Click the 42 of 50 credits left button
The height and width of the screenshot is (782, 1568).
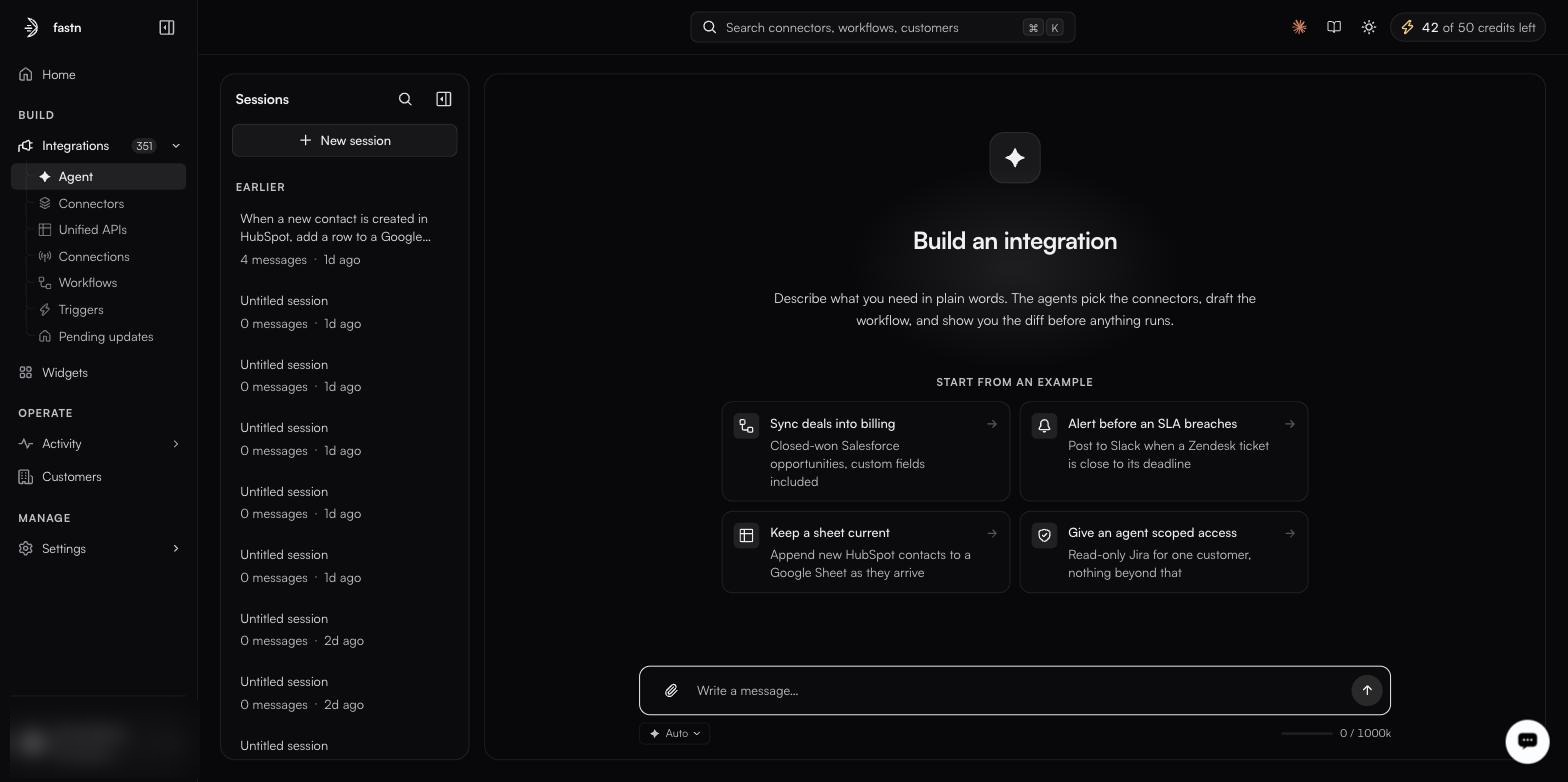[x=1467, y=27]
